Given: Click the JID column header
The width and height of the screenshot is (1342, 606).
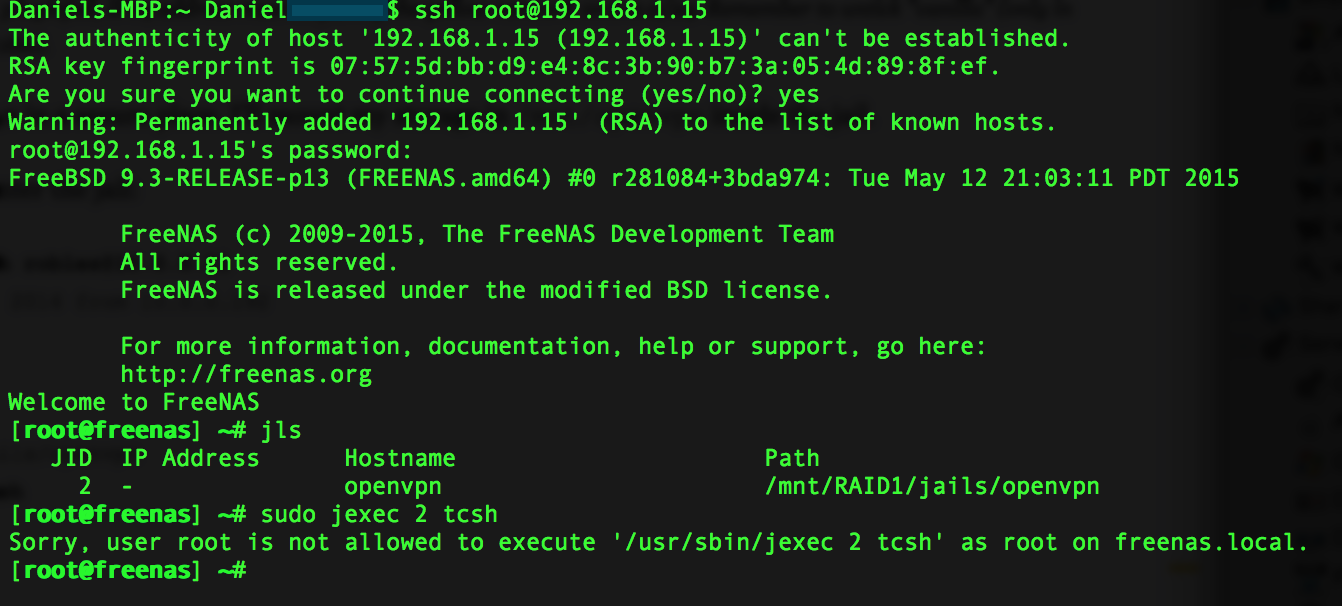Looking at the screenshot, I should tap(72, 459).
